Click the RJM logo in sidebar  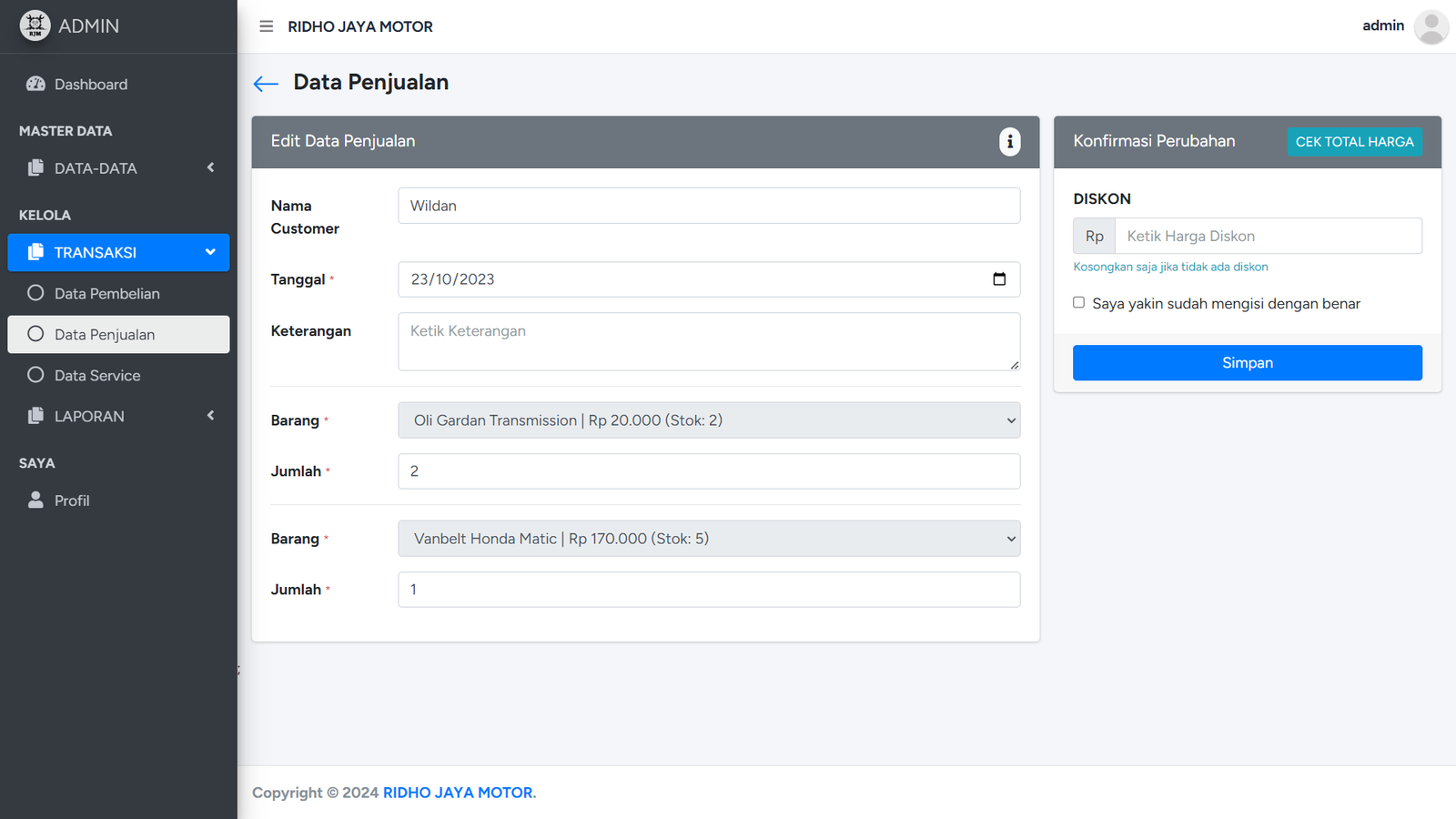[35, 25]
